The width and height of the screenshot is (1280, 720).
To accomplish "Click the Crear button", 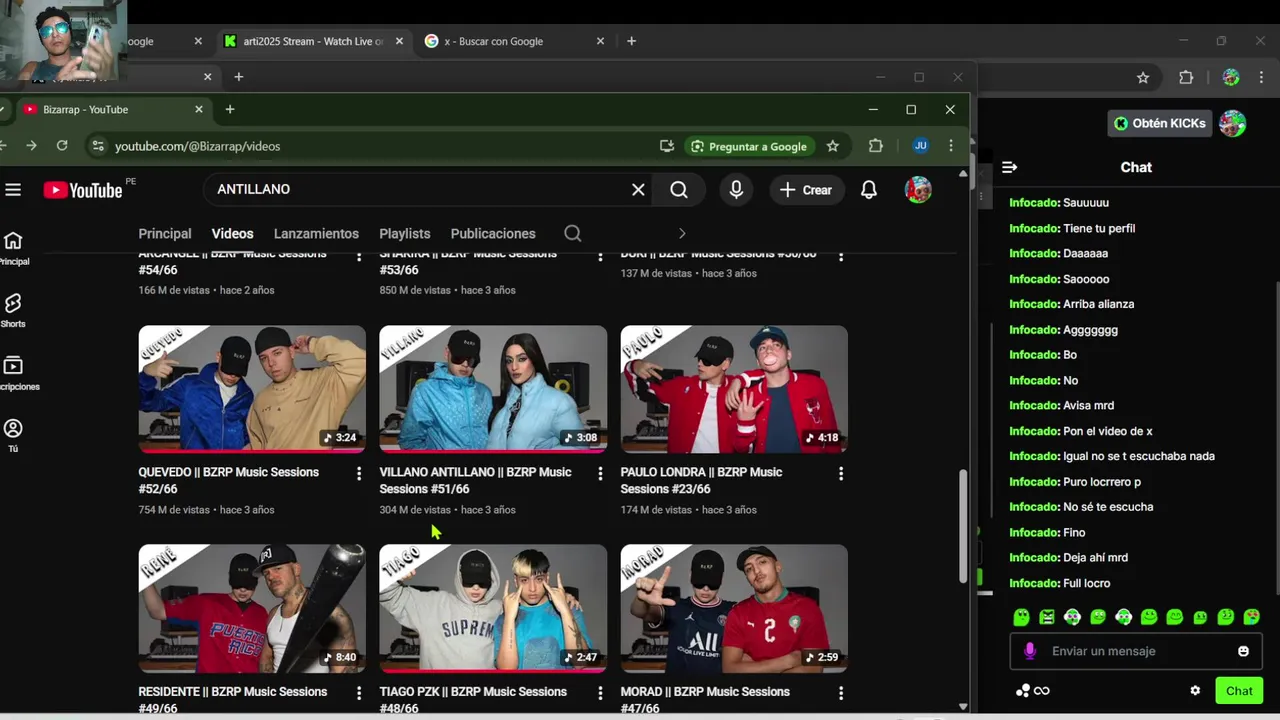I will coord(806,190).
